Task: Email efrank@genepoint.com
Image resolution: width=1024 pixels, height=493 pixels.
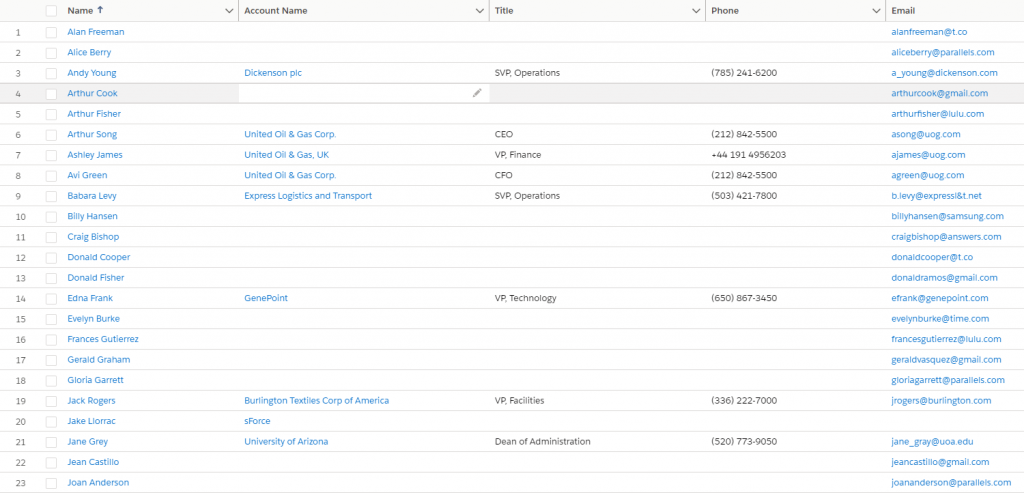Action: pos(940,298)
